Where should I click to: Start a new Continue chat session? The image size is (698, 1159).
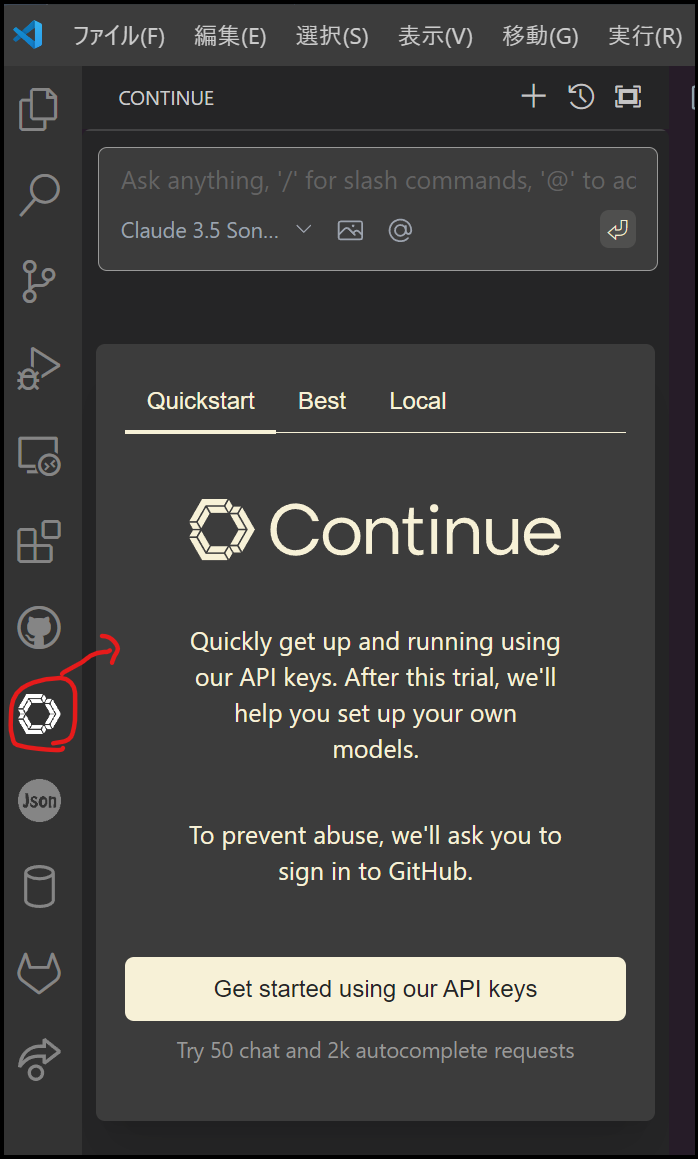coord(533,97)
